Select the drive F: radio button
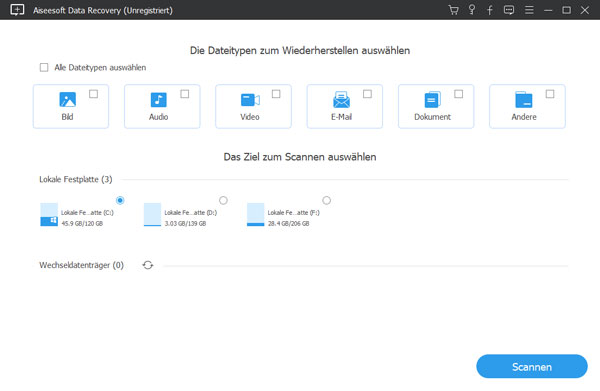The height and width of the screenshot is (391, 600). 326,200
